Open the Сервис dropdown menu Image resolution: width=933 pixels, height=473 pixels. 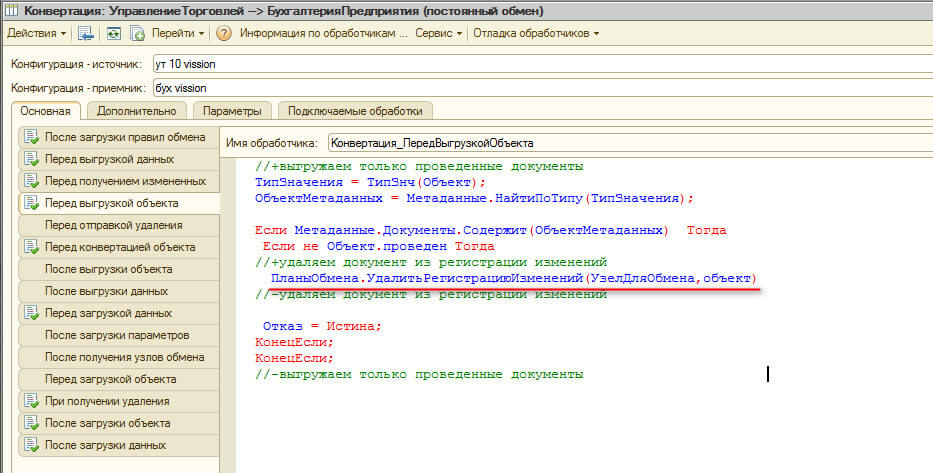[439, 33]
